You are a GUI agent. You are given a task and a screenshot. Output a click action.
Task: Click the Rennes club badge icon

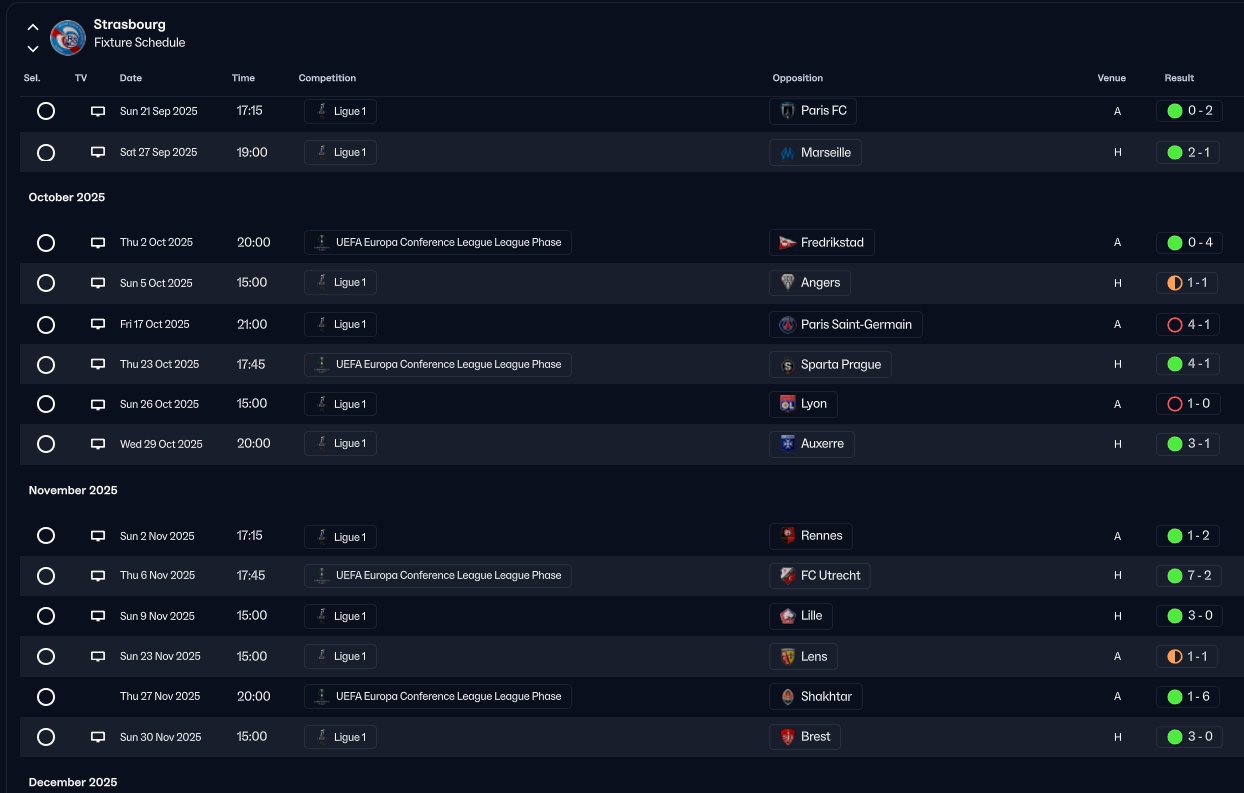(788, 536)
